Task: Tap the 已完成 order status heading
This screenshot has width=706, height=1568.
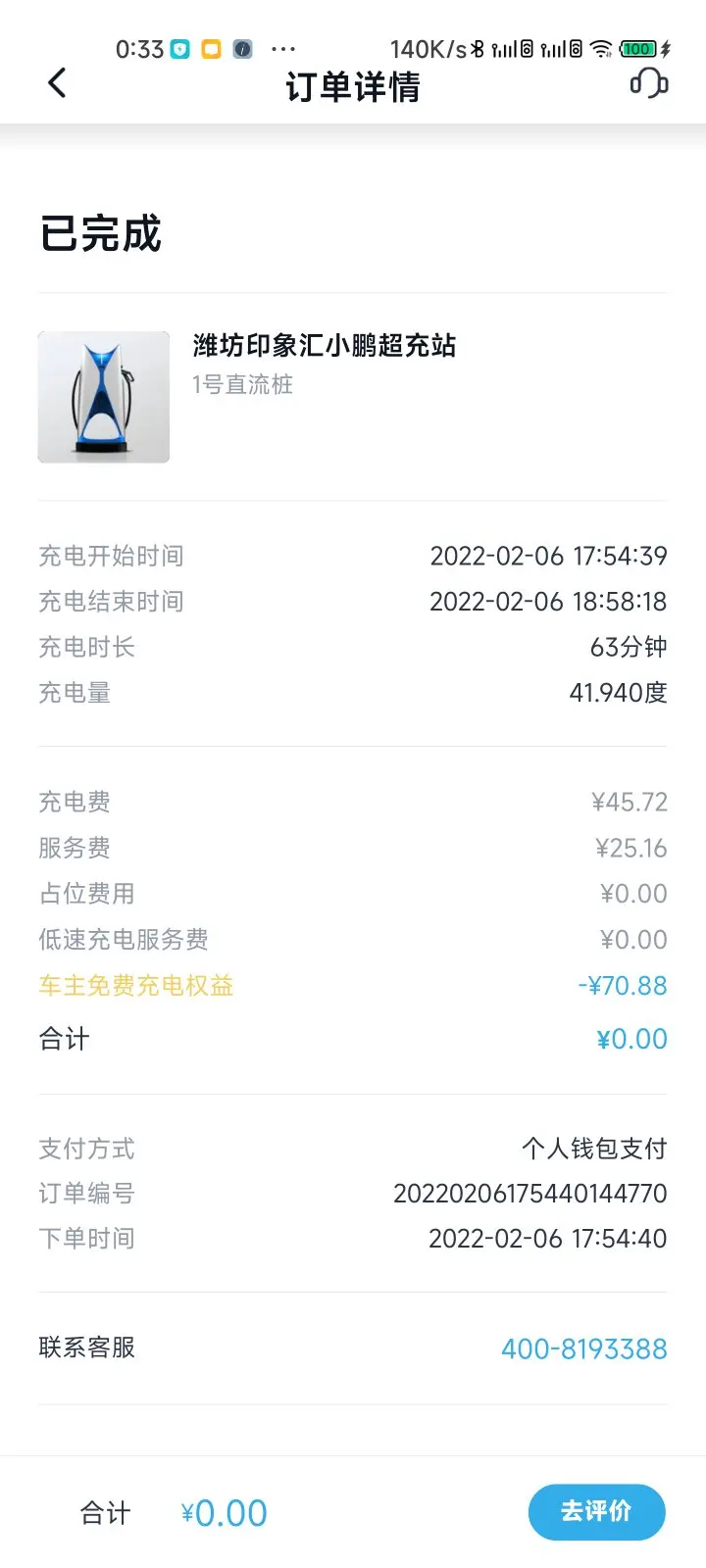Action: tap(101, 234)
